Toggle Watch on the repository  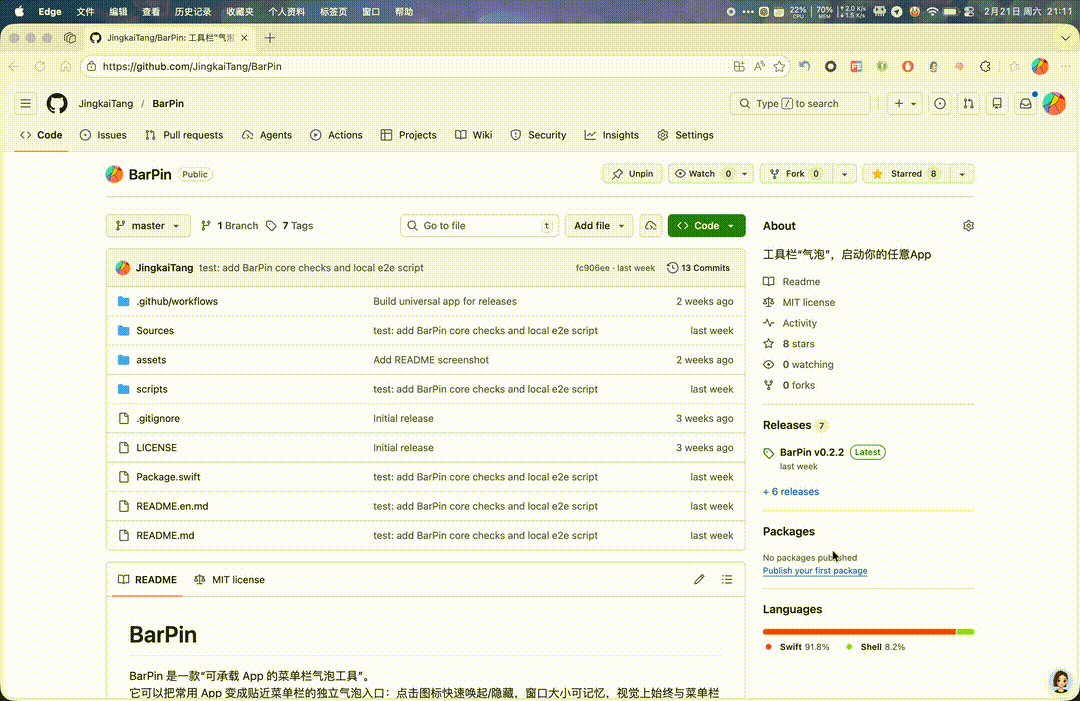point(703,174)
